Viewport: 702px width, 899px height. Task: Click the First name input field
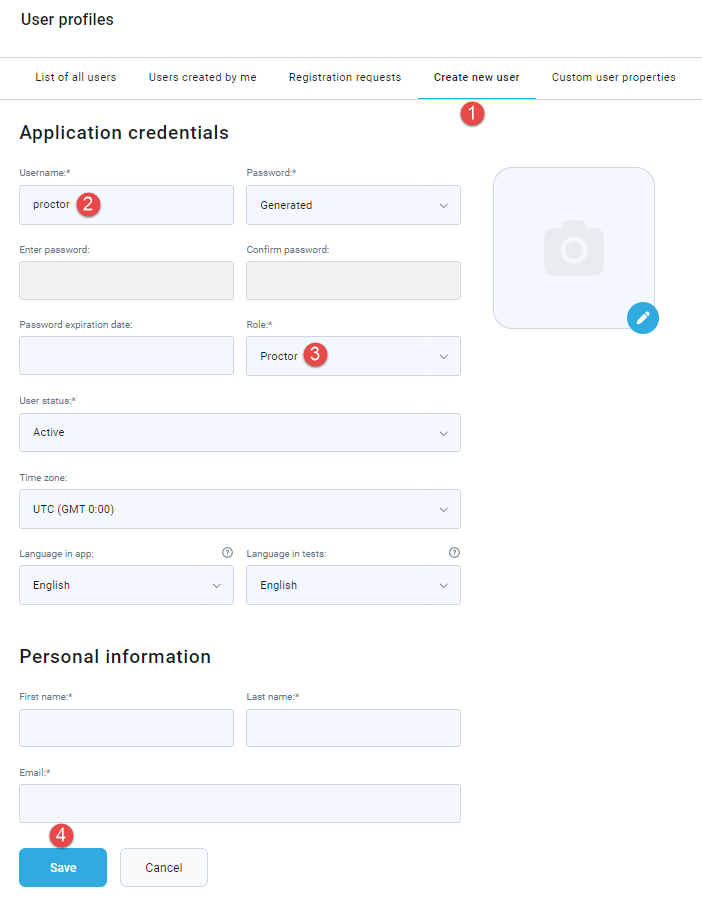point(126,728)
